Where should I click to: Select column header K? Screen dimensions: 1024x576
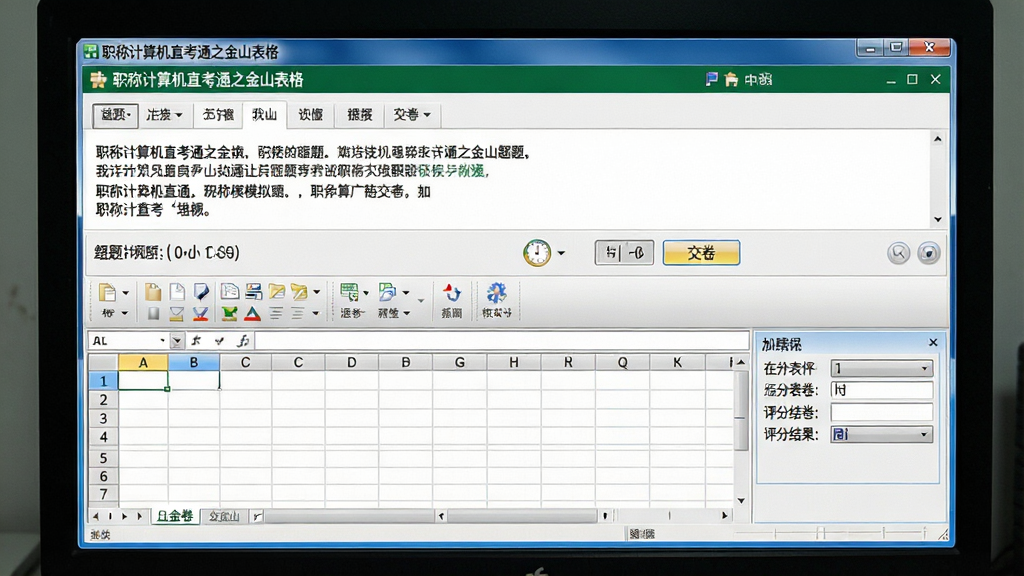click(677, 362)
